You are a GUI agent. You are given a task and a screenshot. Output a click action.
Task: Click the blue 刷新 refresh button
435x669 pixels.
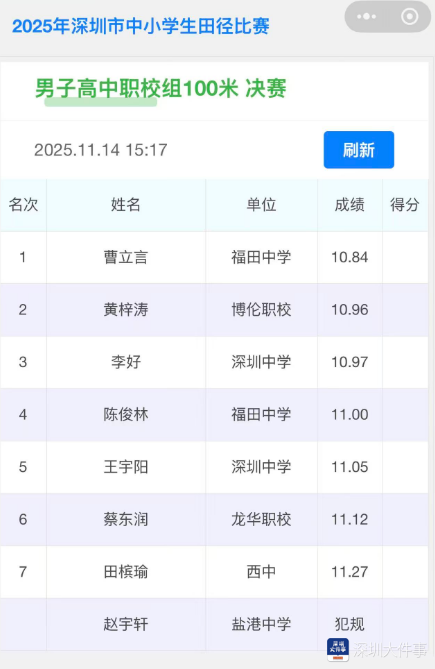(359, 150)
